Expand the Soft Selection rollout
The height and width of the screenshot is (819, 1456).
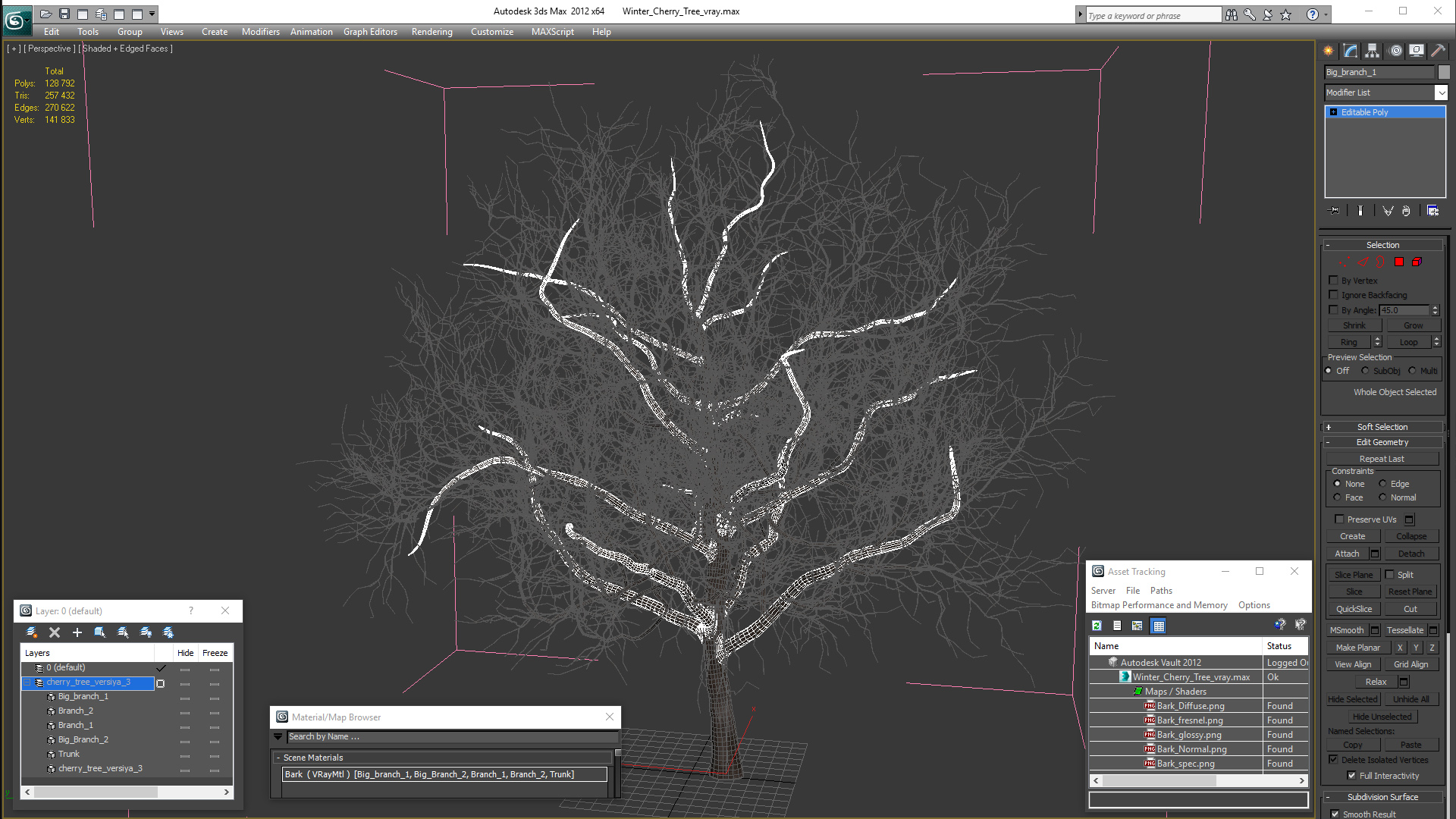(x=1382, y=427)
